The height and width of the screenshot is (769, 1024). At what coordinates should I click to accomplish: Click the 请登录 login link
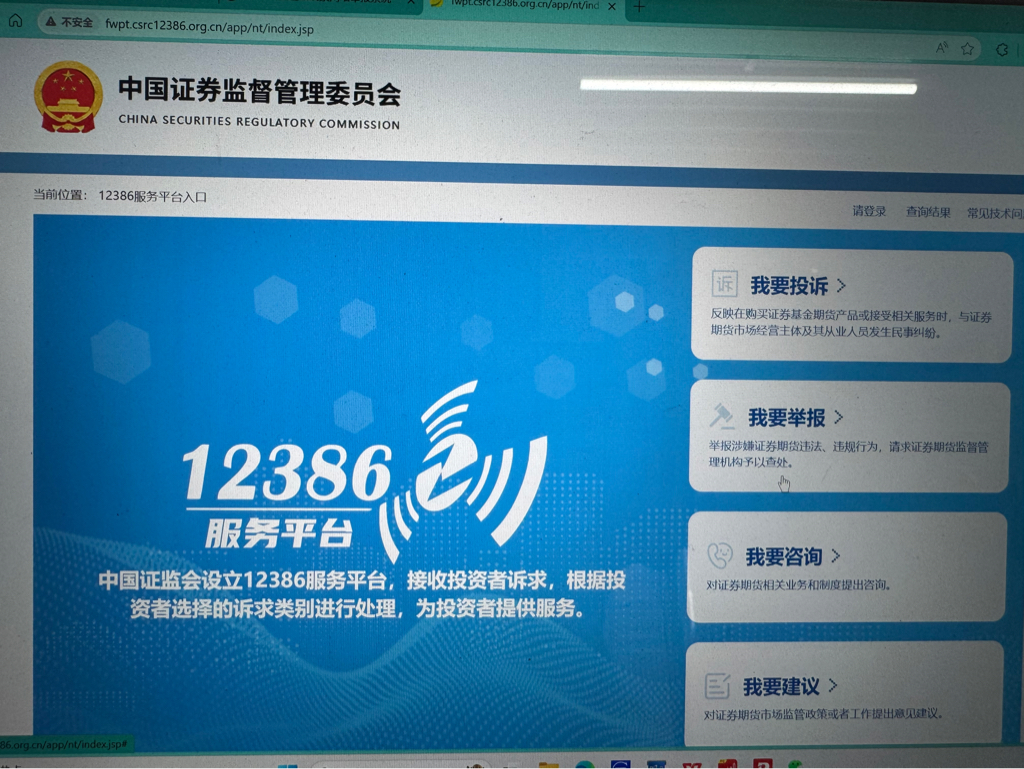click(x=869, y=211)
